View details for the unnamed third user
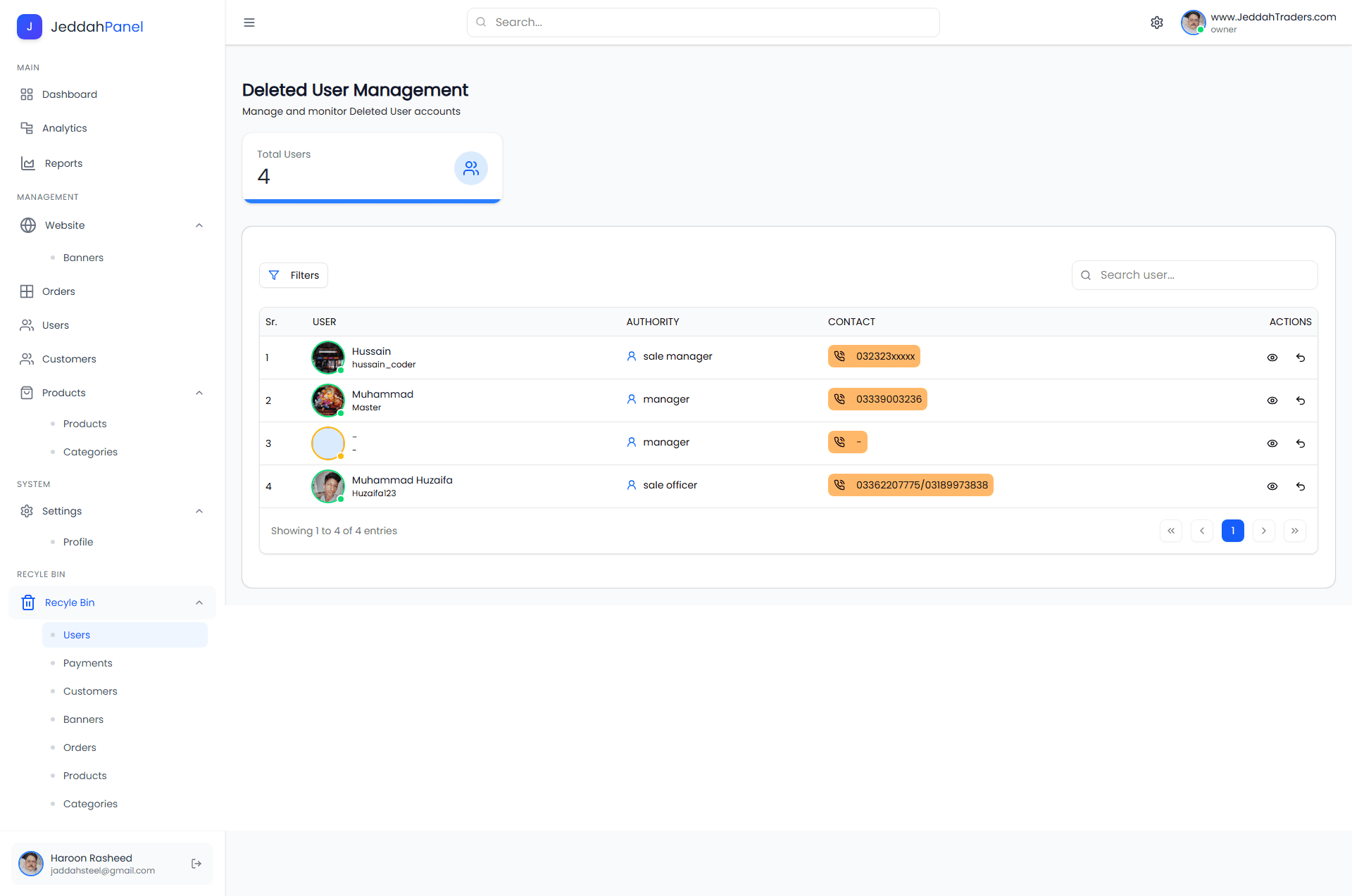Viewport: 1352px width, 896px height. click(1272, 443)
